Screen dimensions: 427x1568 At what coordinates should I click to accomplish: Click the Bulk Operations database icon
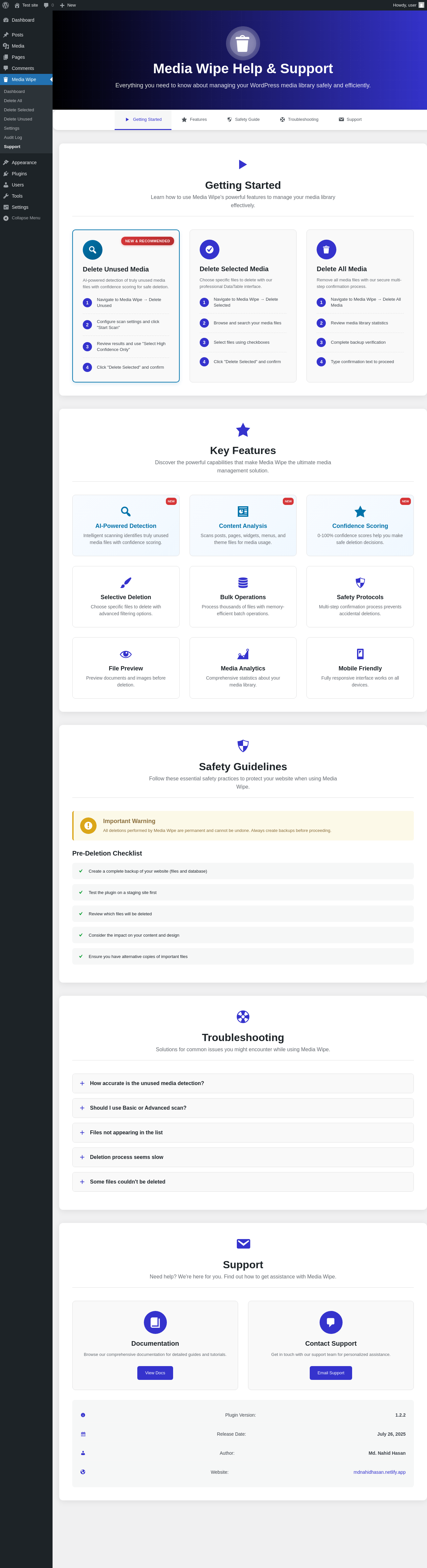coord(243,582)
